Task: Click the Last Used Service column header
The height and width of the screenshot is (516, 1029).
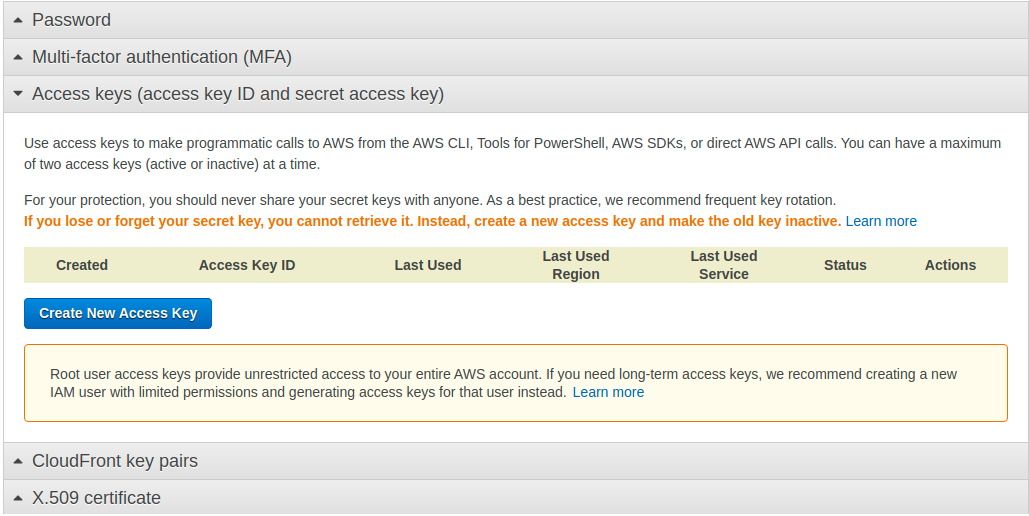Action: tap(724, 265)
